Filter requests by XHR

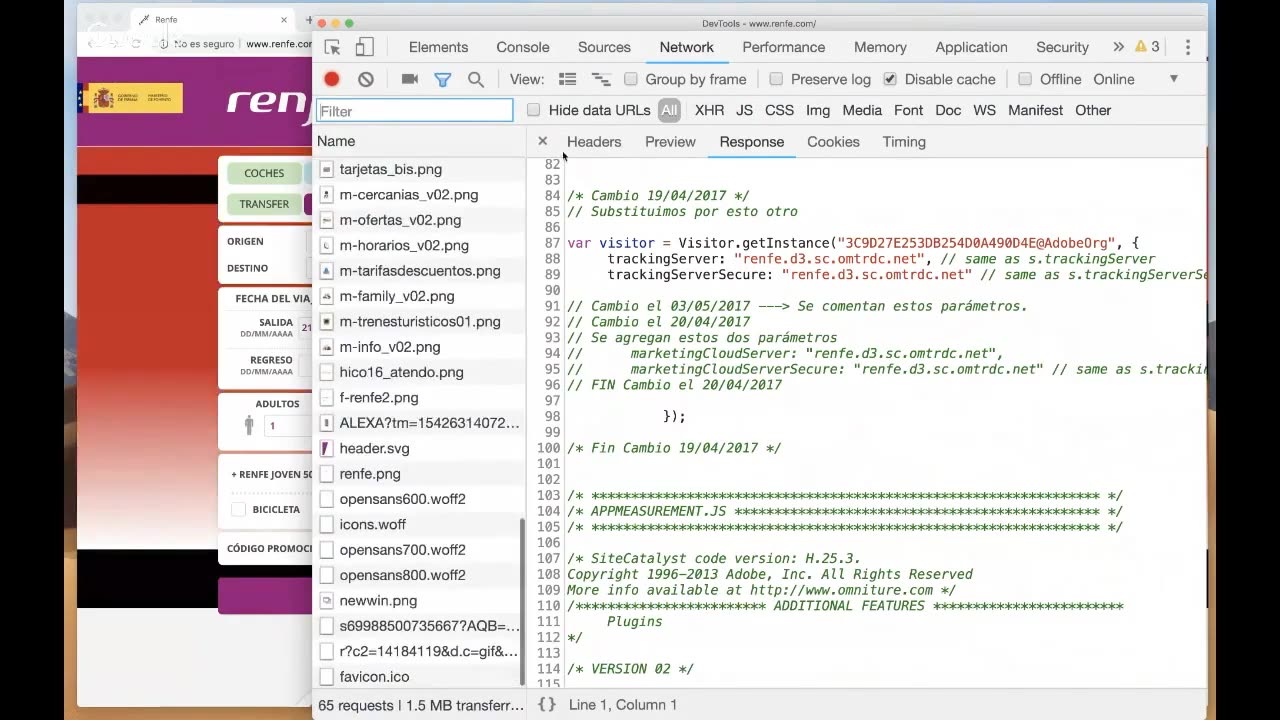[709, 110]
